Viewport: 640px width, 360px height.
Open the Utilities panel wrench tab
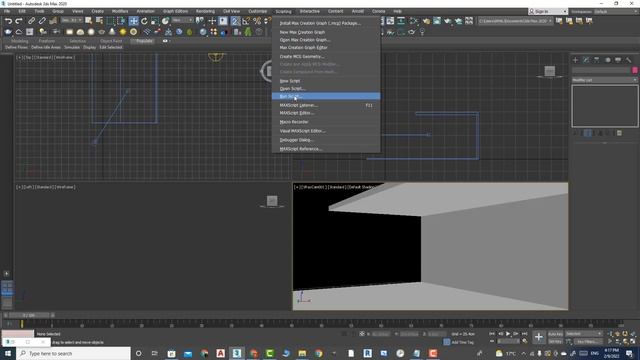(629, 60)
